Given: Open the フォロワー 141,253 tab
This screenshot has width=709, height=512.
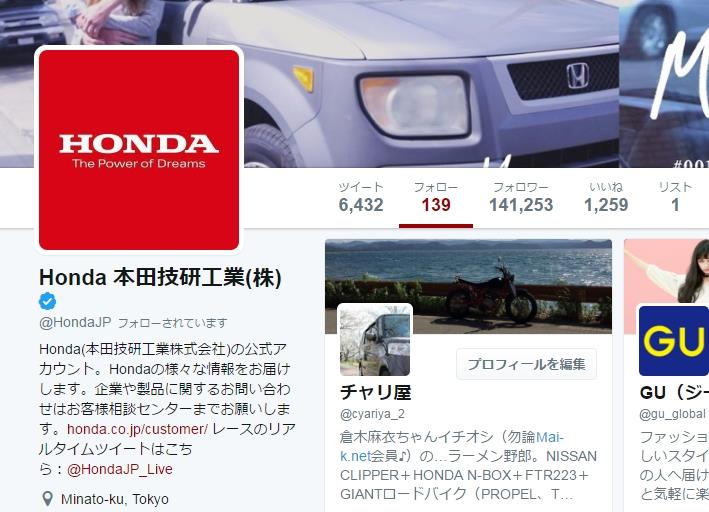Looking at the screenshot, I should [x=521, y=197].
